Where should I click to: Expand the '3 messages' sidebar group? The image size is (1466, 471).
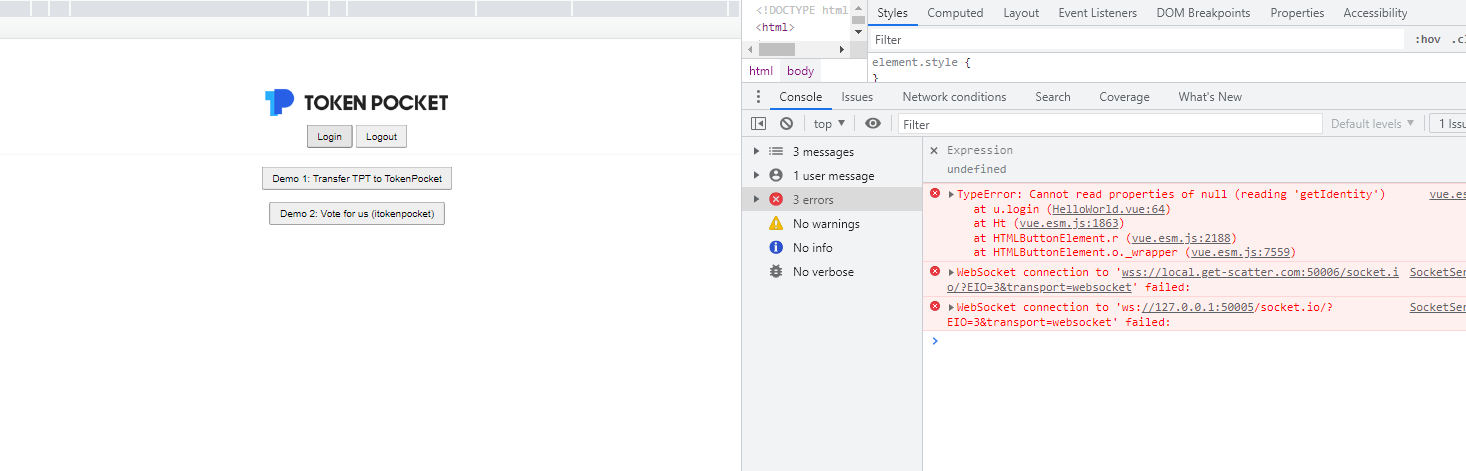(756, 152)
